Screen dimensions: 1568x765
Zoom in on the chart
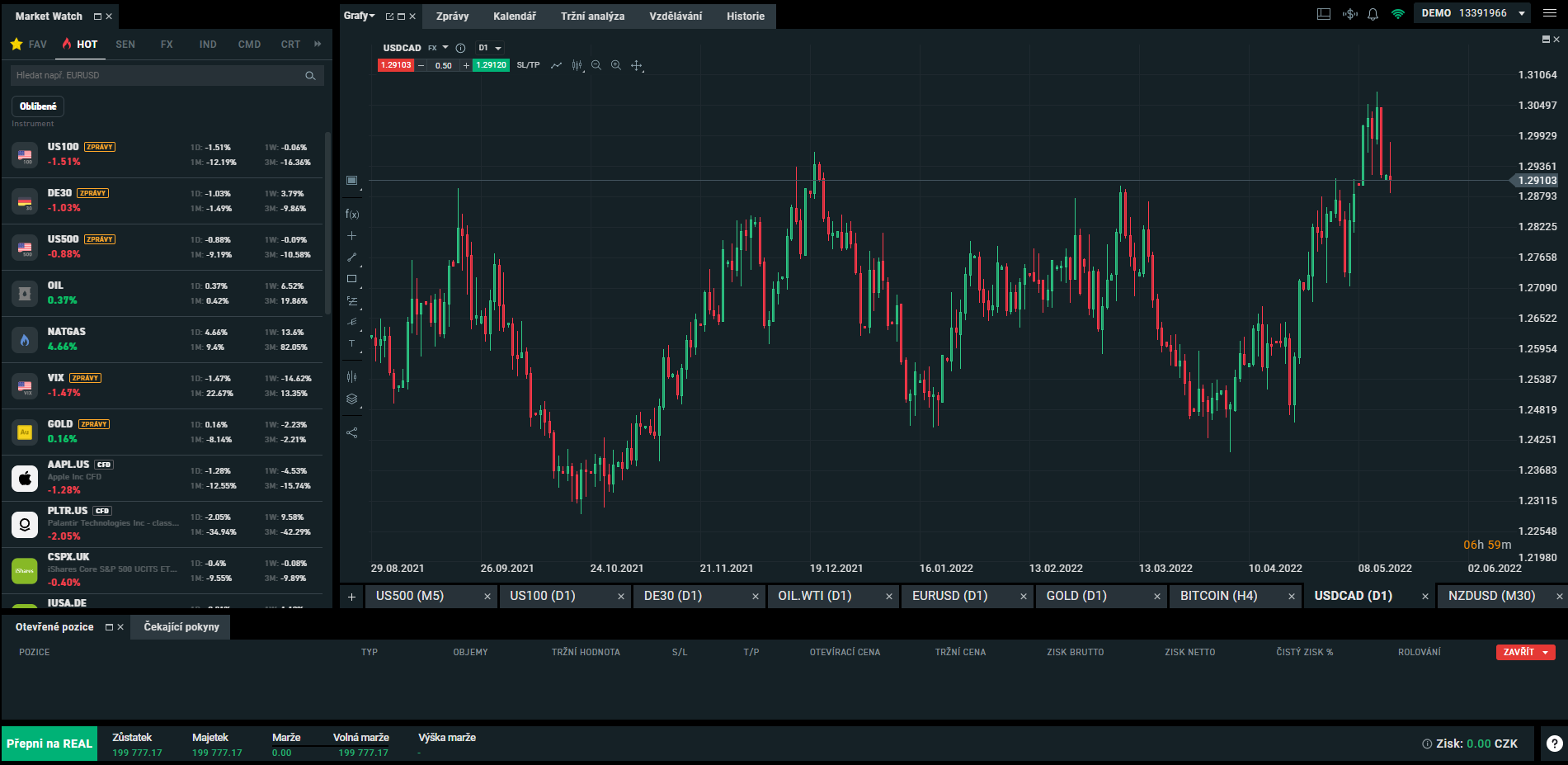tap(616, 65)
